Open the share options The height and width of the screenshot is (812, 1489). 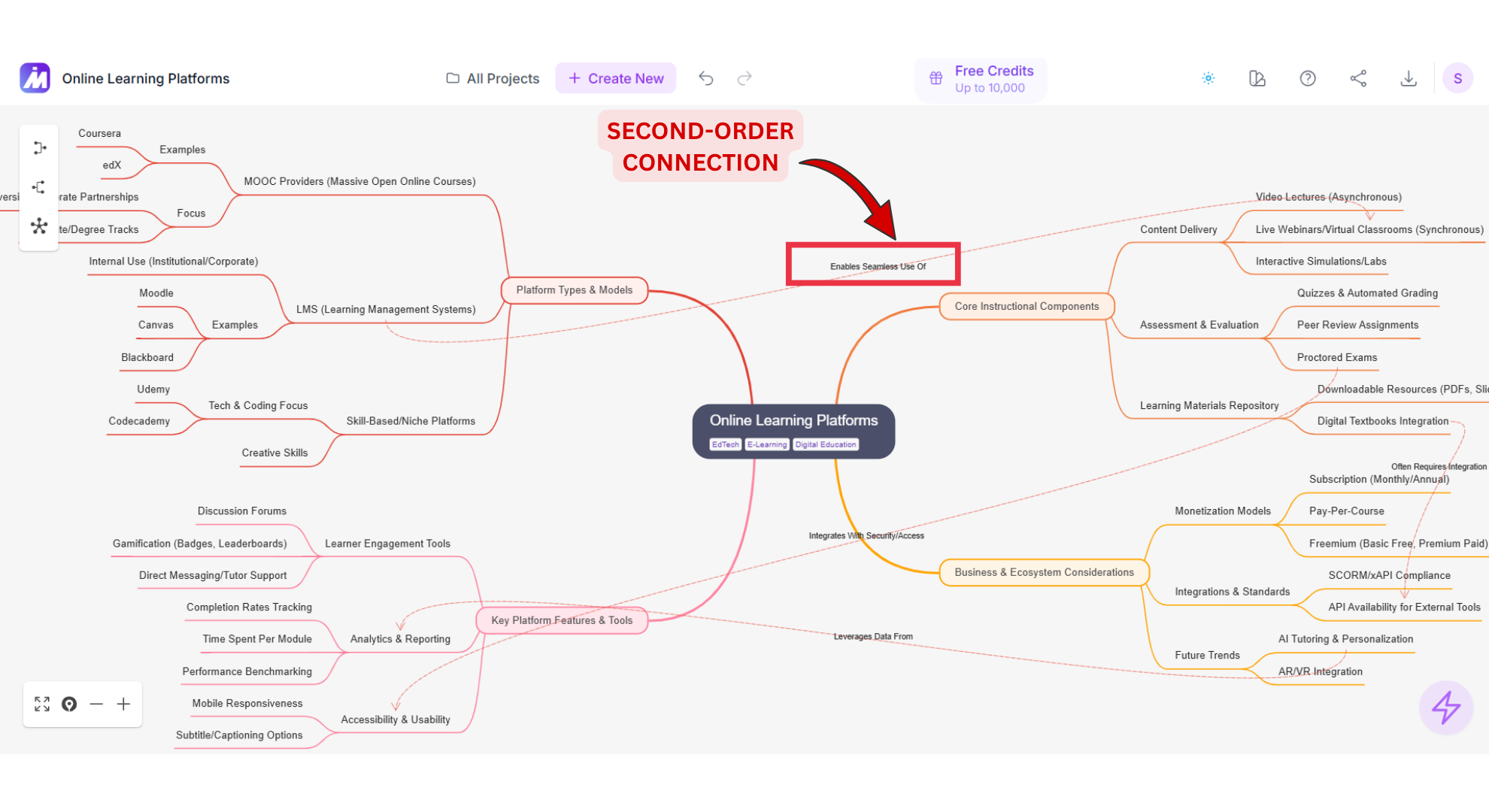(x=1358, y=77)
